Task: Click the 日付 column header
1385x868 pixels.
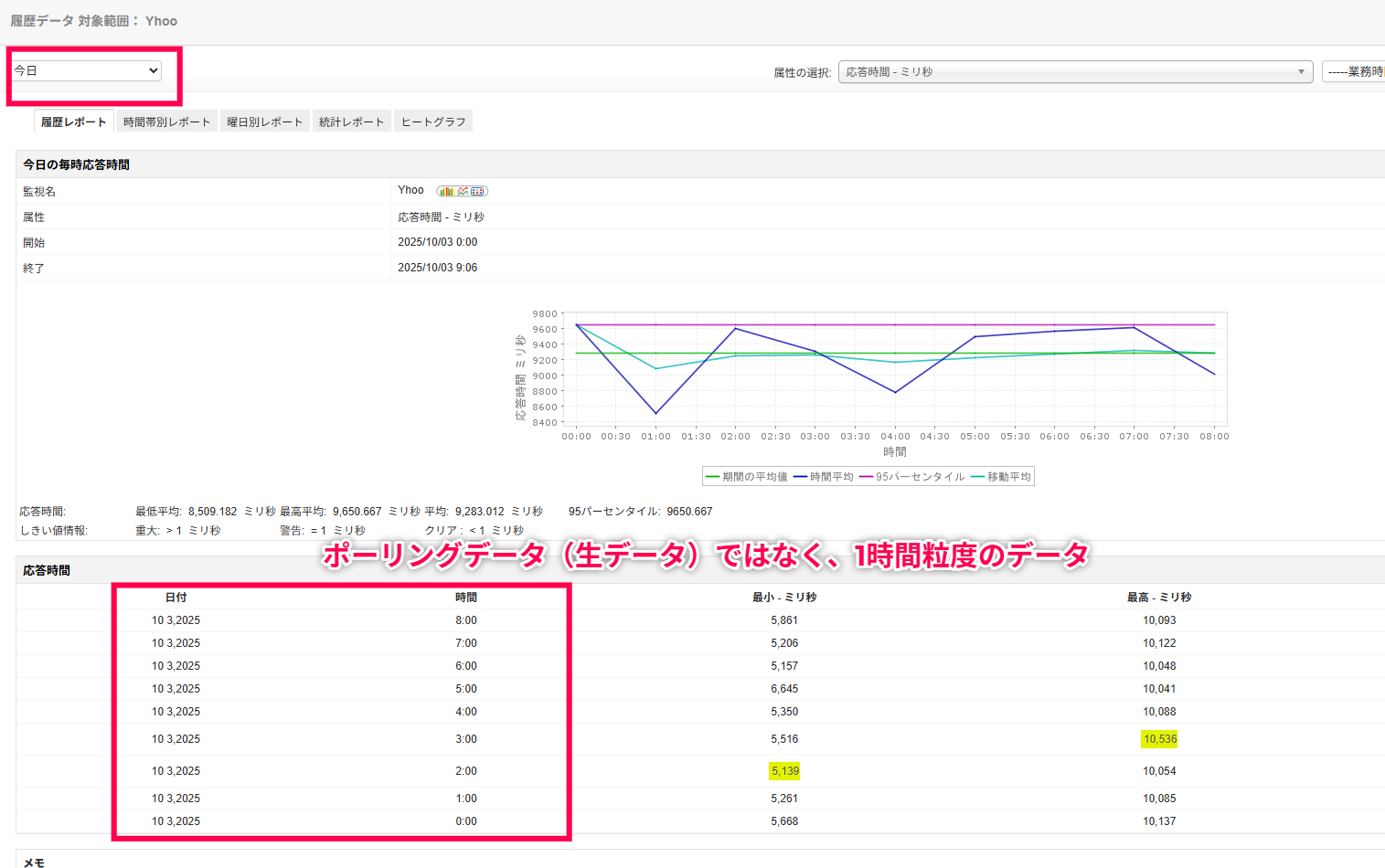Action: (176, 598)
